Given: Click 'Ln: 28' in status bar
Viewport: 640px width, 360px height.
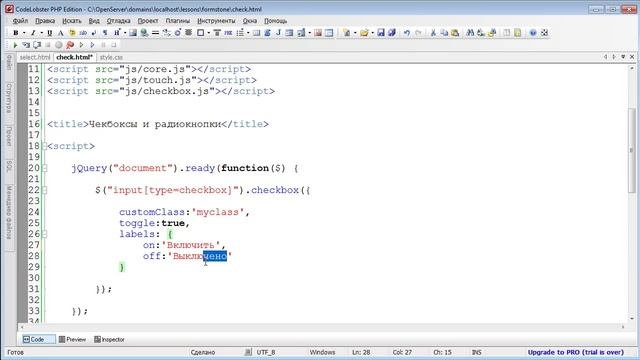Looking at the screenshot, I should (x=361, y=352).
